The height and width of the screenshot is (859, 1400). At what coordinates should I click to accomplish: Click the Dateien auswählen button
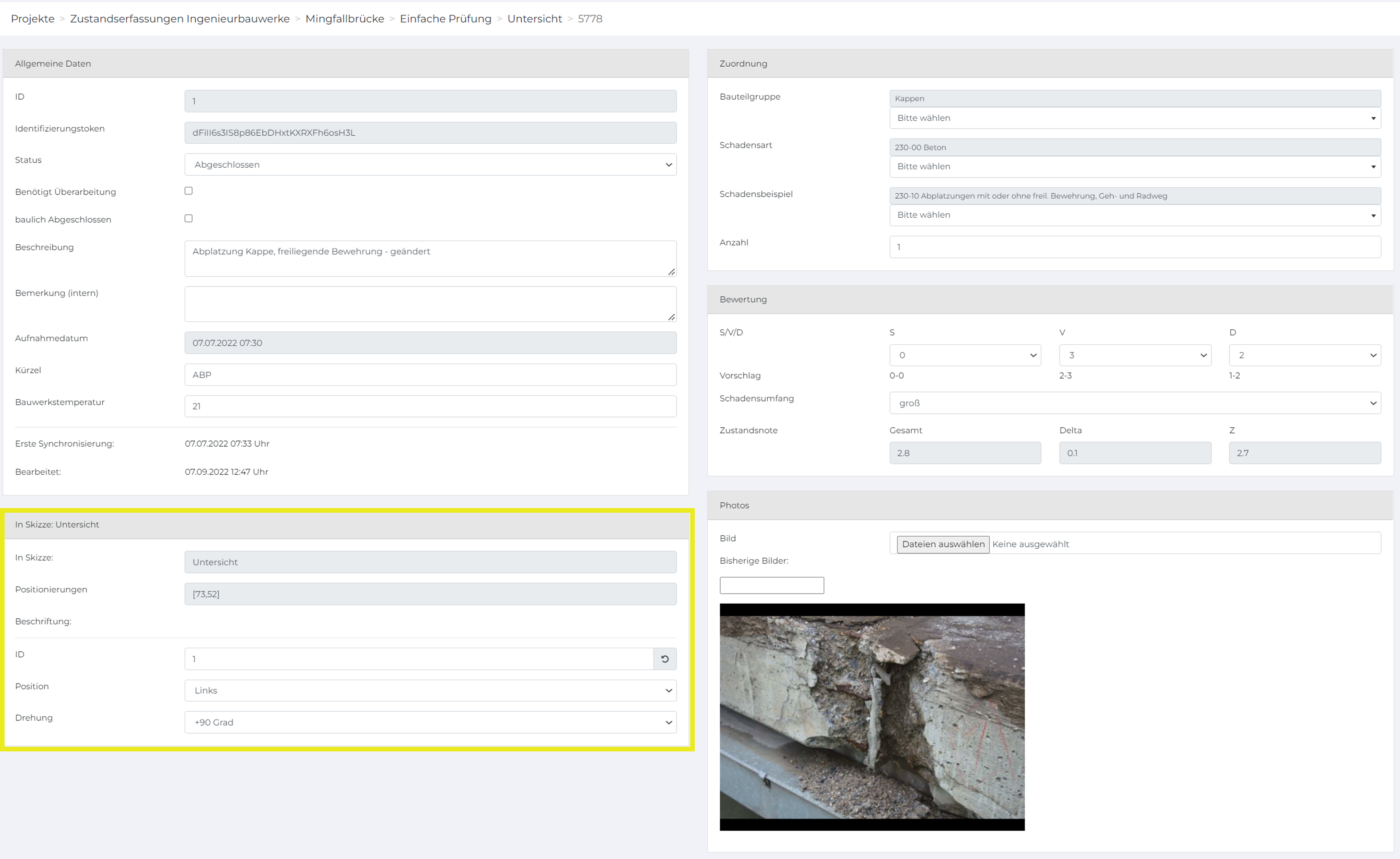(943, 544)
